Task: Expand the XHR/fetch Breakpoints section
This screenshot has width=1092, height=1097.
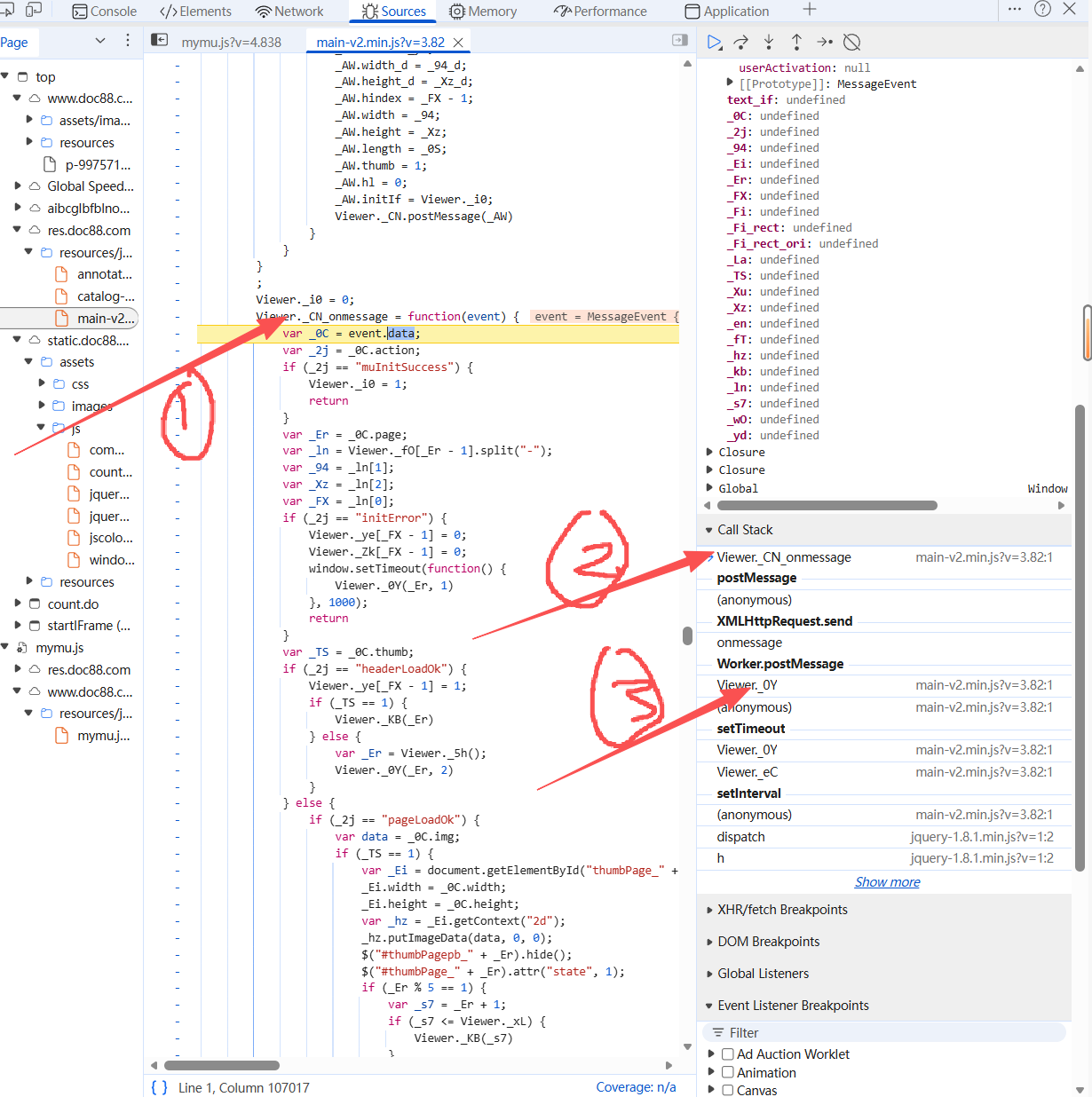Action: pyautogui.click(x=782, y=910)
